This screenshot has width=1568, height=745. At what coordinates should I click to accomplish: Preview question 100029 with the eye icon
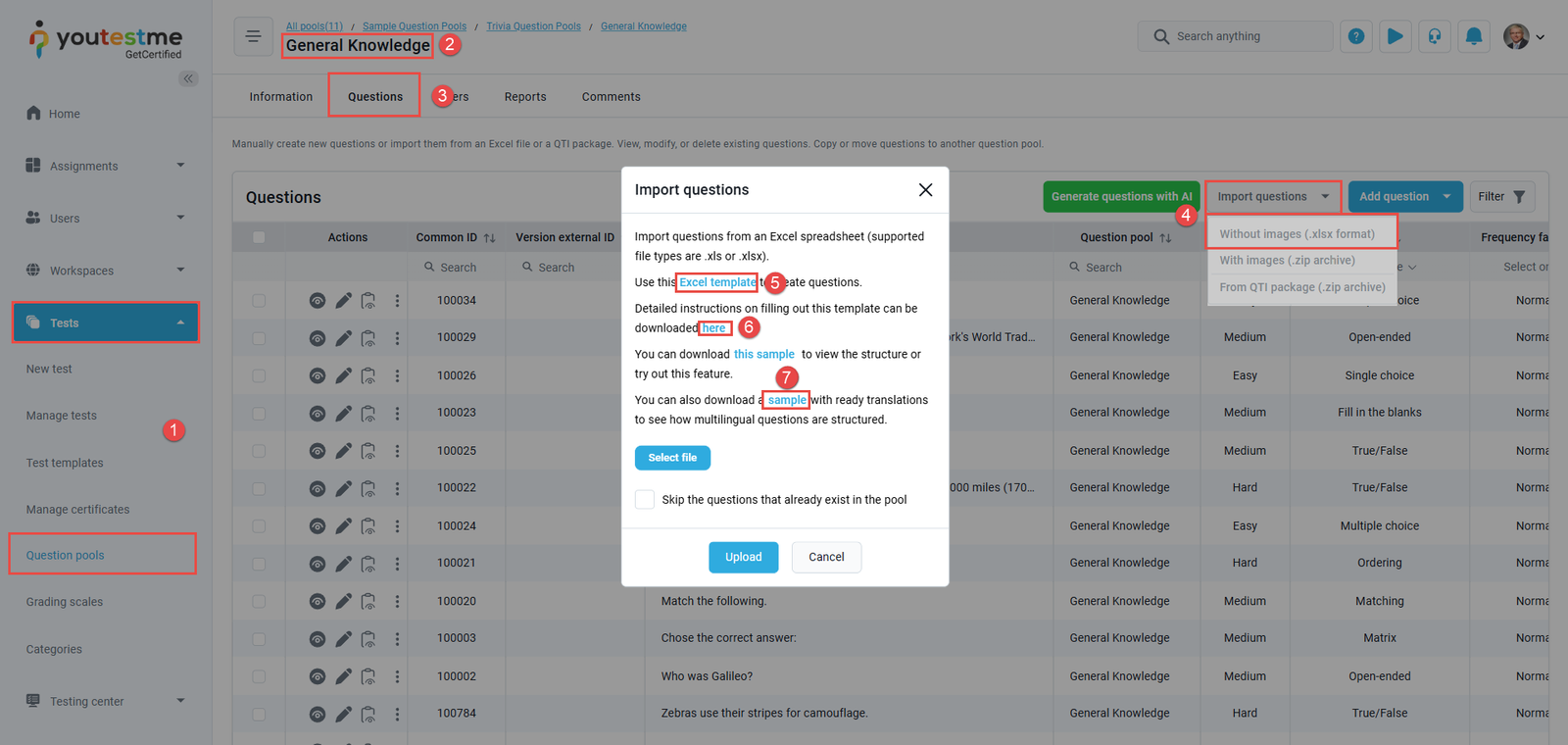(x=318, y=338)
